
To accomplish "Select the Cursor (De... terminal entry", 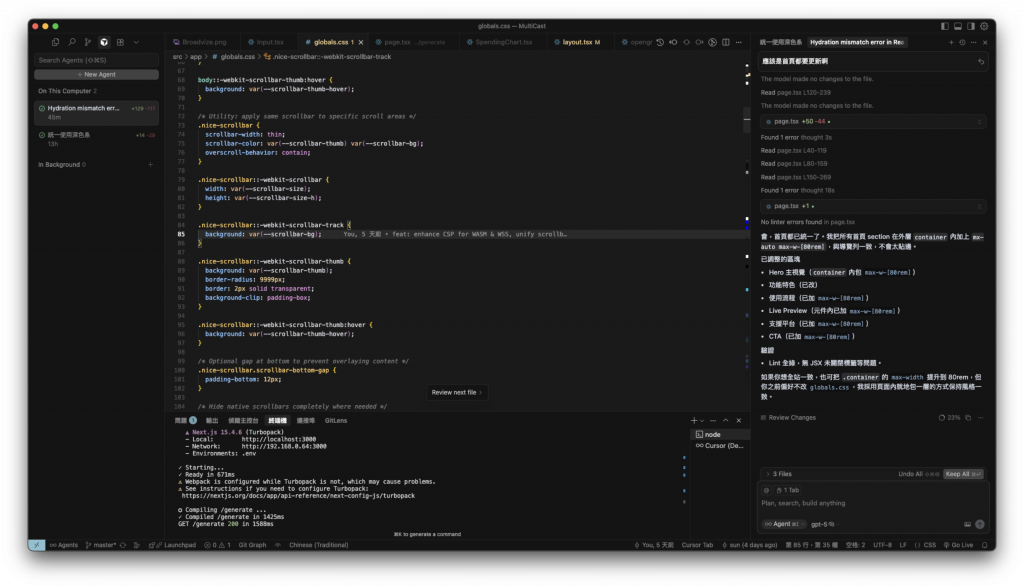I will 719,446.
